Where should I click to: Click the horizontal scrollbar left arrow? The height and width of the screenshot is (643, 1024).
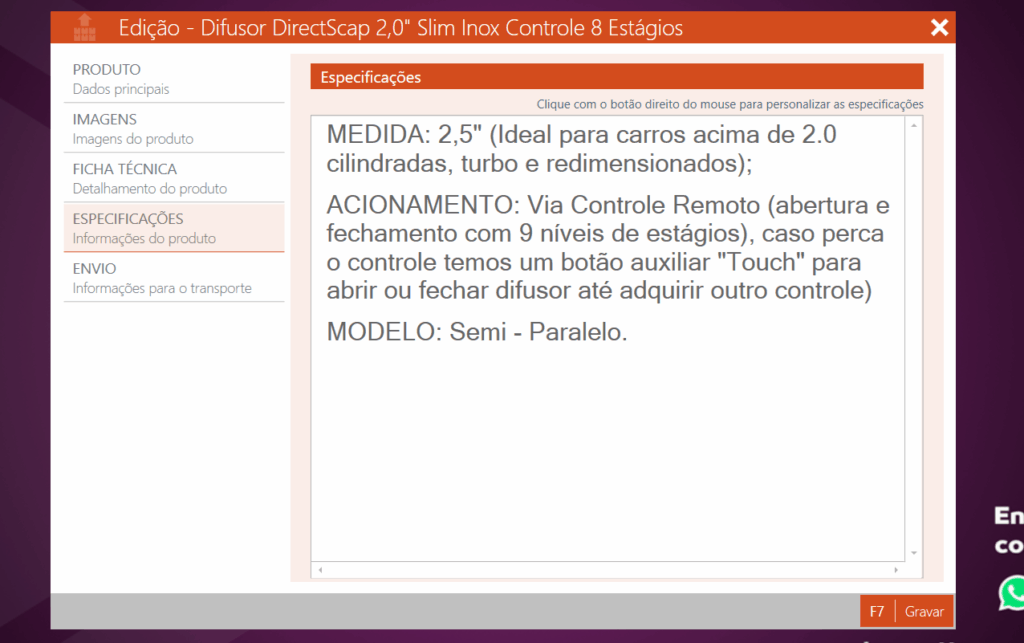coord(320,570)
